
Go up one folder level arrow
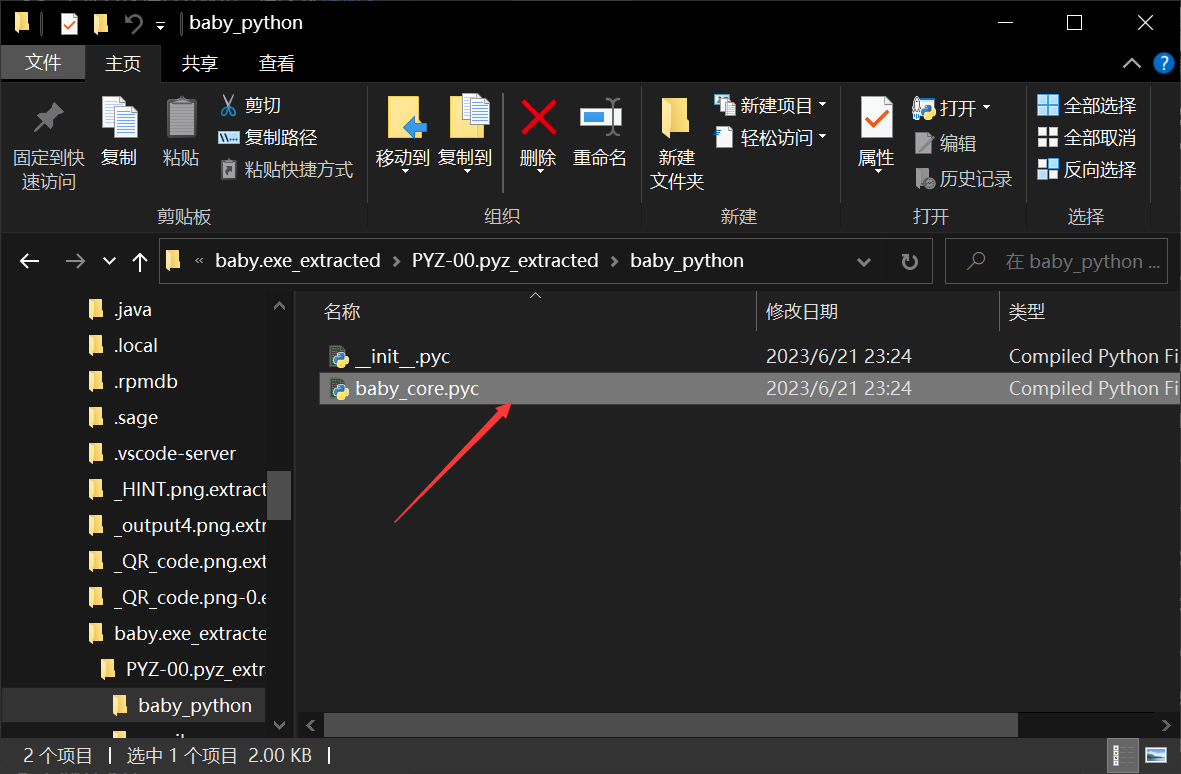(139, 262)
